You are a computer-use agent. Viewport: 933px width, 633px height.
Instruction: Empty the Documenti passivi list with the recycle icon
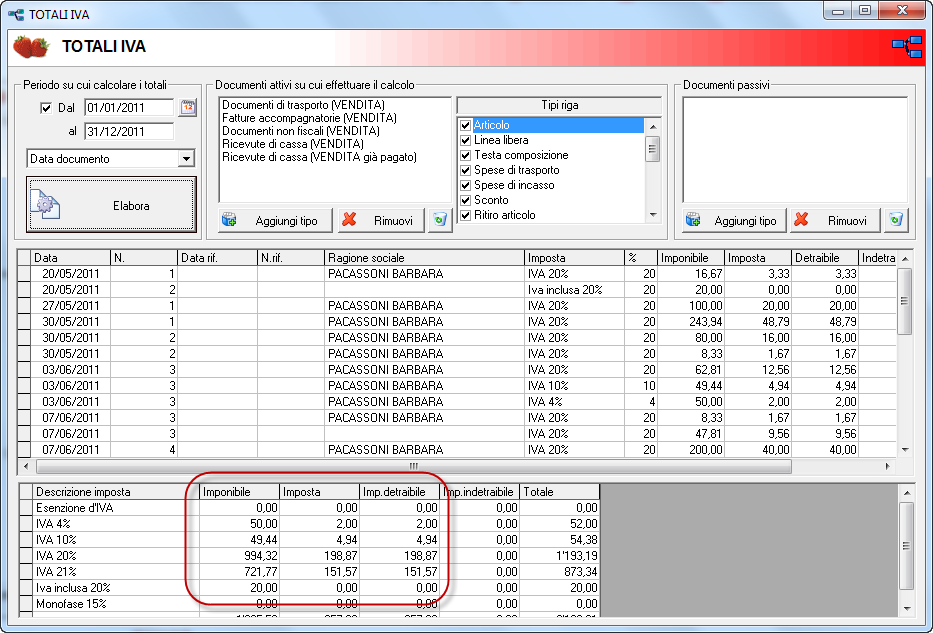click(x=896, y=220)
